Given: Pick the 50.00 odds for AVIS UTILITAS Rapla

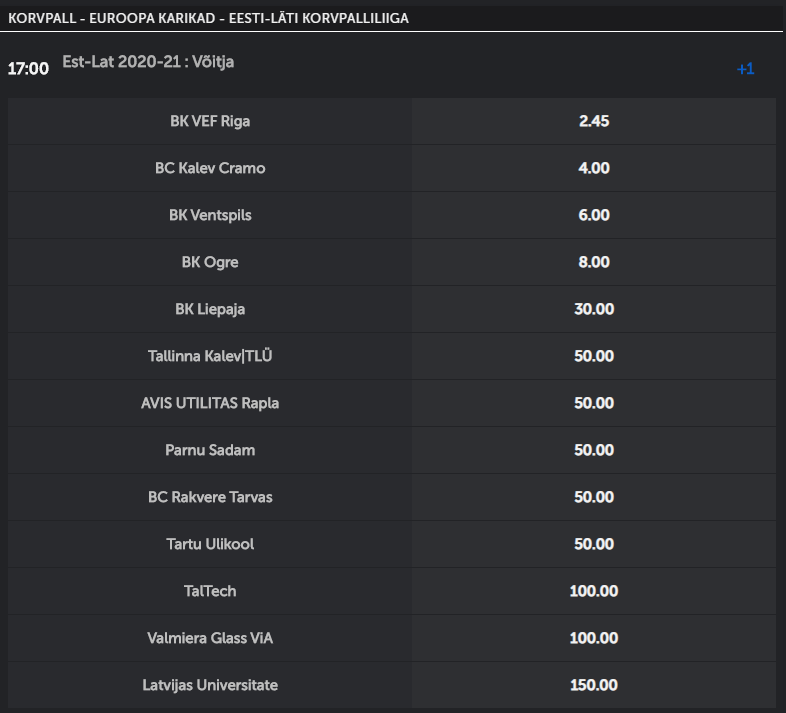Looking at the screenshot, I should (593, 403).
